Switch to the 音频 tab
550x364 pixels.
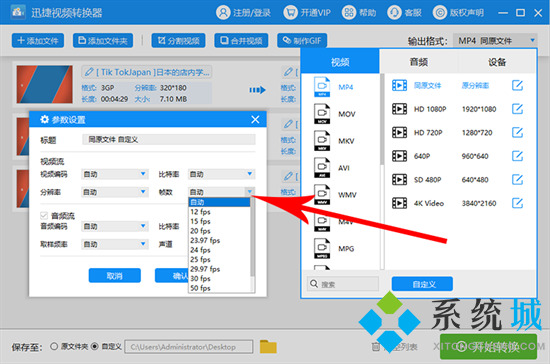point(418,62)
